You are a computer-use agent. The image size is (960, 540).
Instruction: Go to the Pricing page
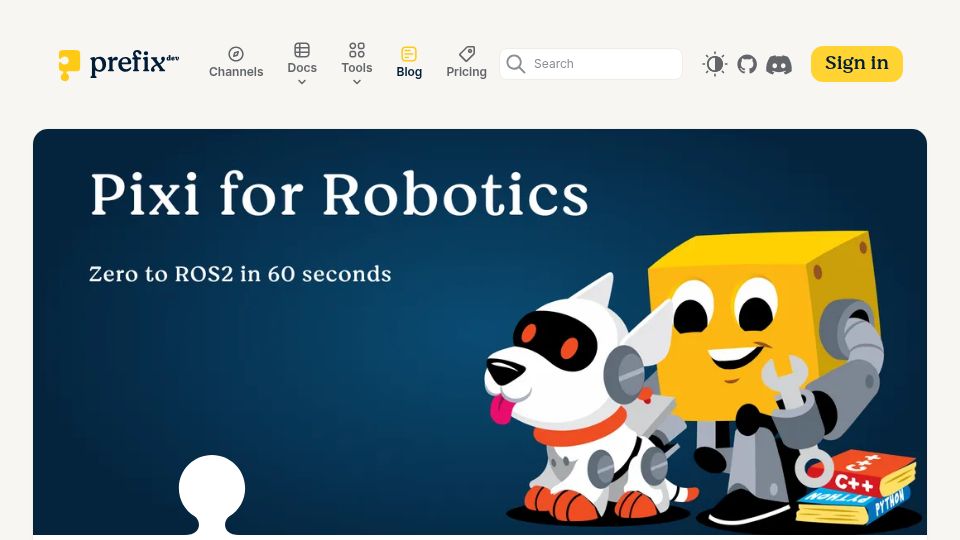[467, 72]
